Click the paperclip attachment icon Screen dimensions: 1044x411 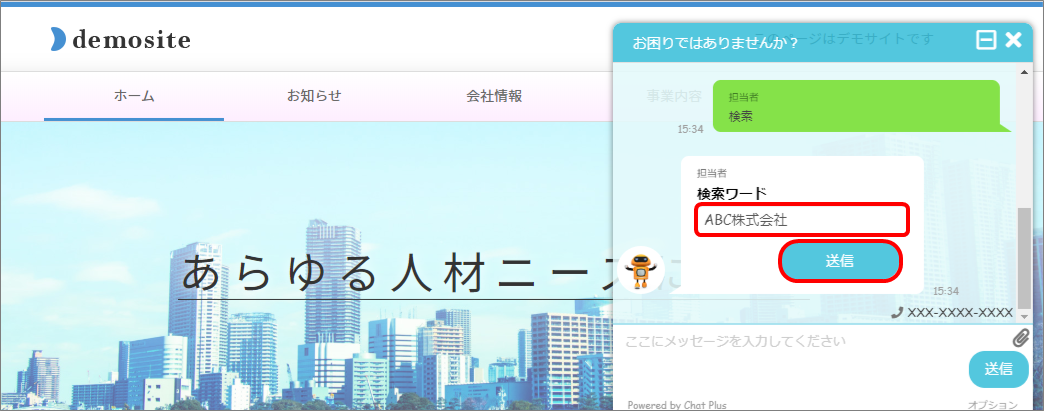[1021, 338]
